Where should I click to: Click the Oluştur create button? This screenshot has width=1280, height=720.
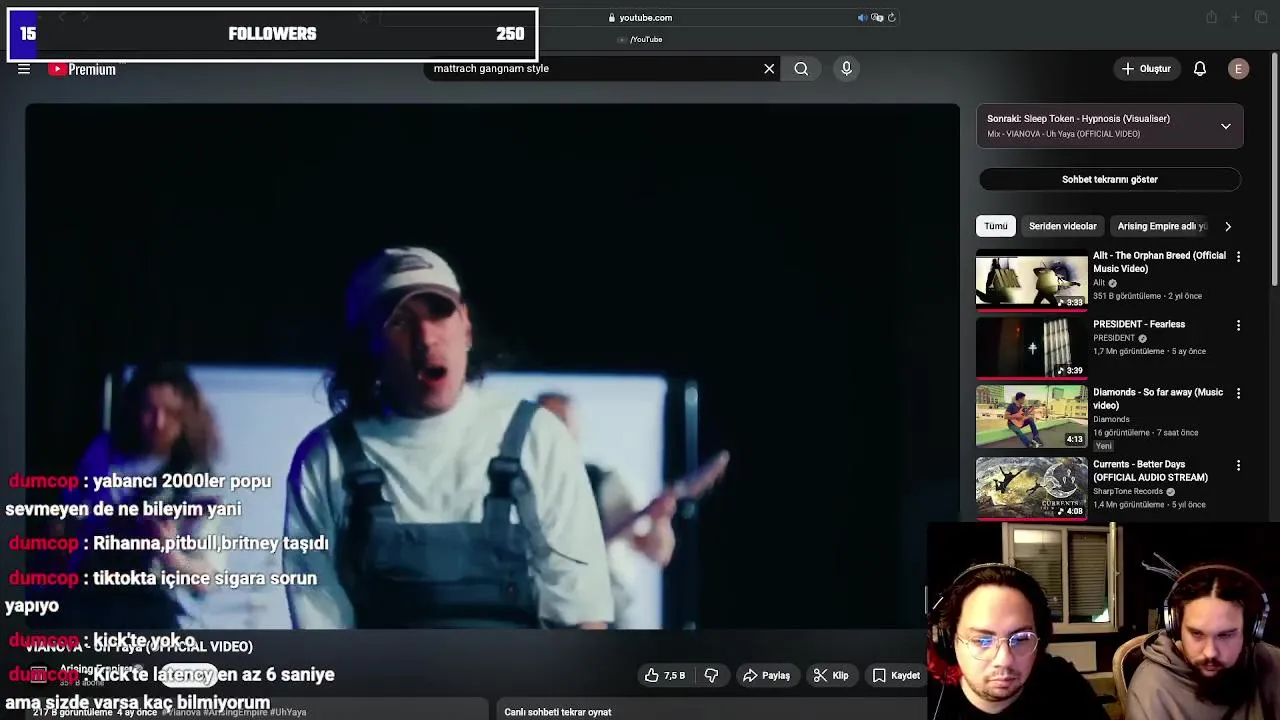point(1146,69)
